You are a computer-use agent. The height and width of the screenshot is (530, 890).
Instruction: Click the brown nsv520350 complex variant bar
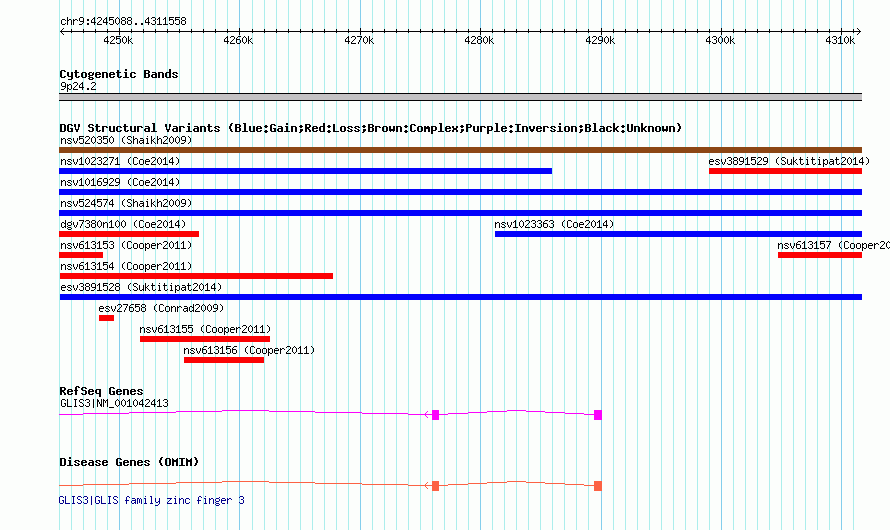coord(460,150)
